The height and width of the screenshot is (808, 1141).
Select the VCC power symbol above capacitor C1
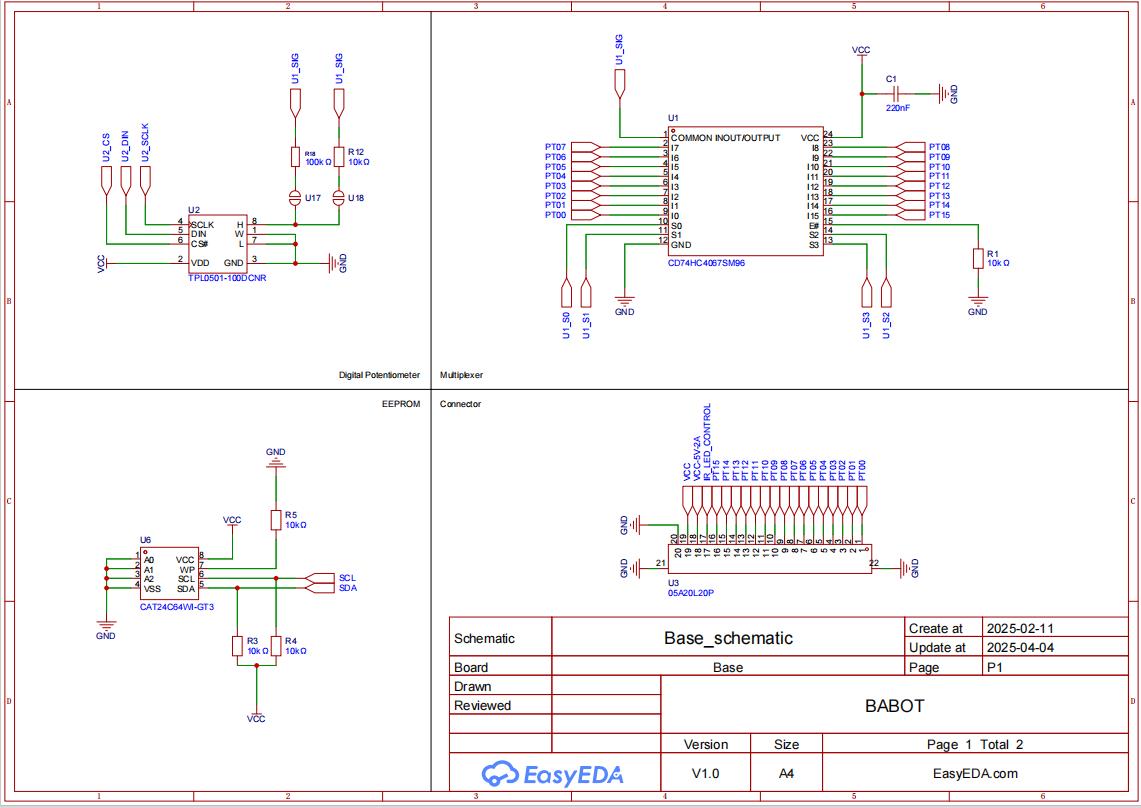click(x=861, y=52)
